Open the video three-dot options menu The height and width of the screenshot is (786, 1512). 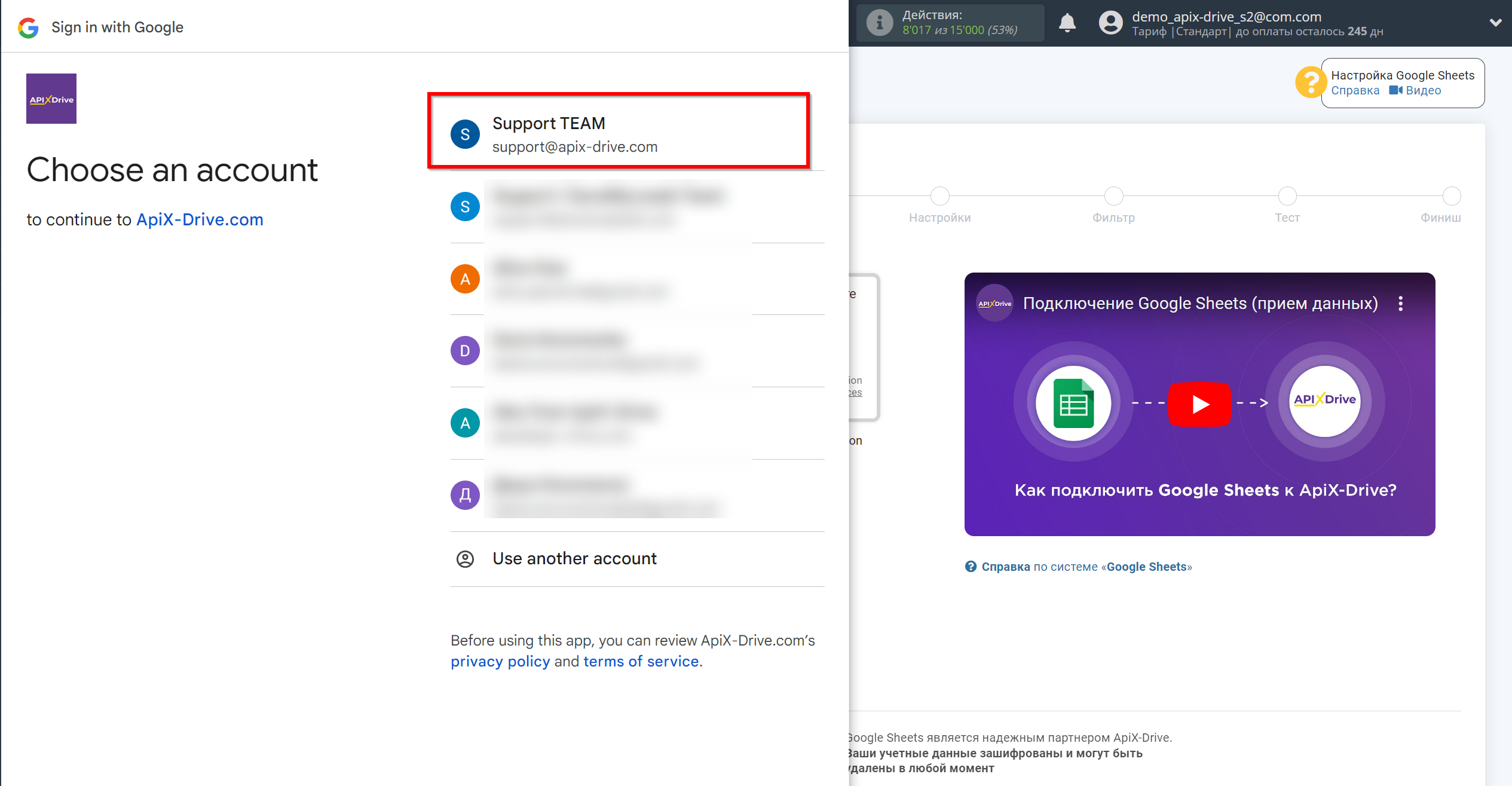(1400, 304)
